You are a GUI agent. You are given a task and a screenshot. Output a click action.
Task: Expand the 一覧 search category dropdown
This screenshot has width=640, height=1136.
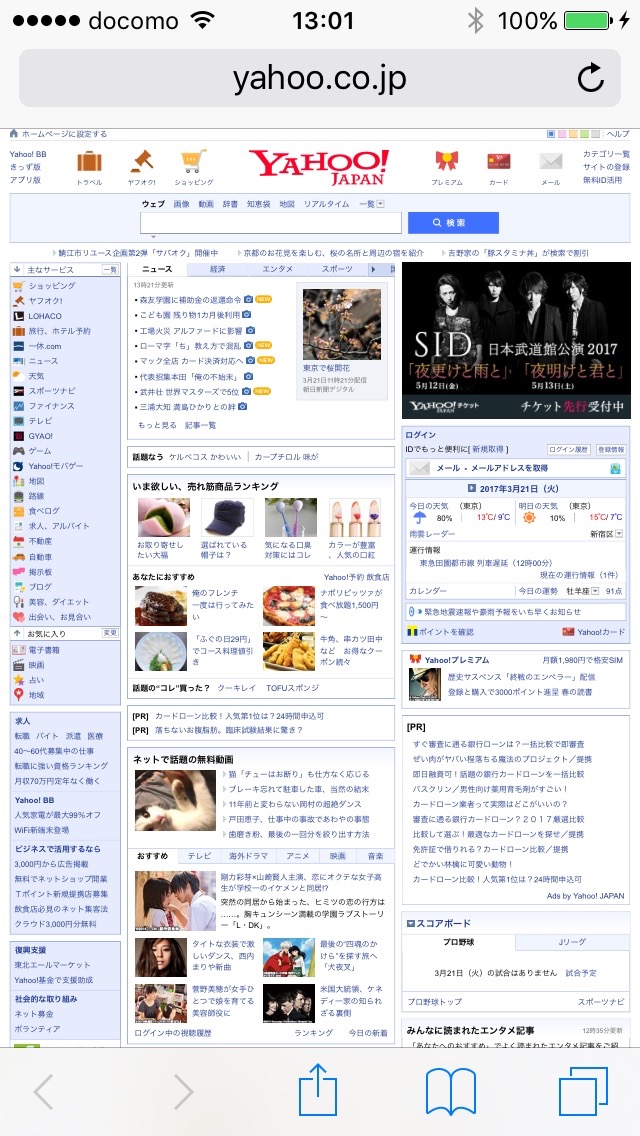point(369,204)
